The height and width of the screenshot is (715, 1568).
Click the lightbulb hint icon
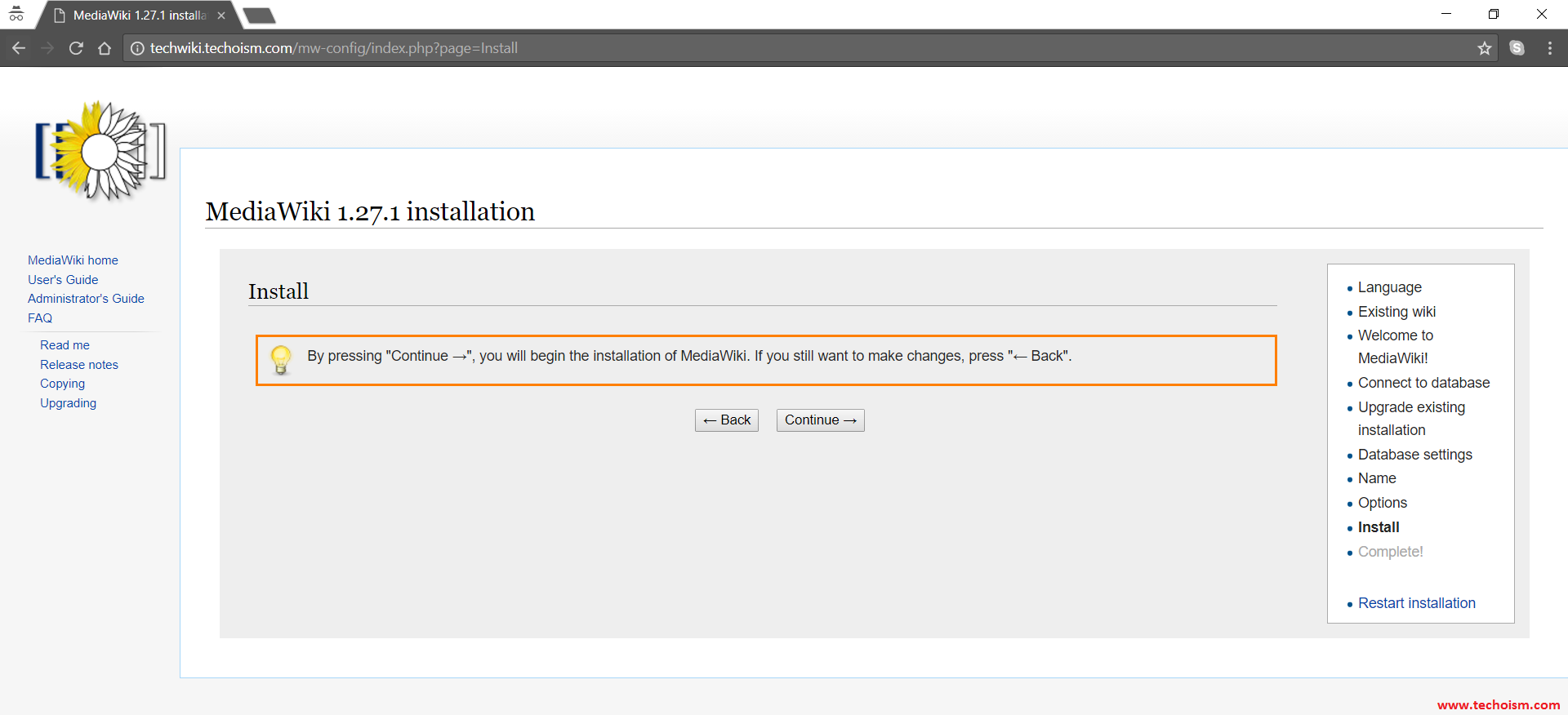(x=281, y=359)
